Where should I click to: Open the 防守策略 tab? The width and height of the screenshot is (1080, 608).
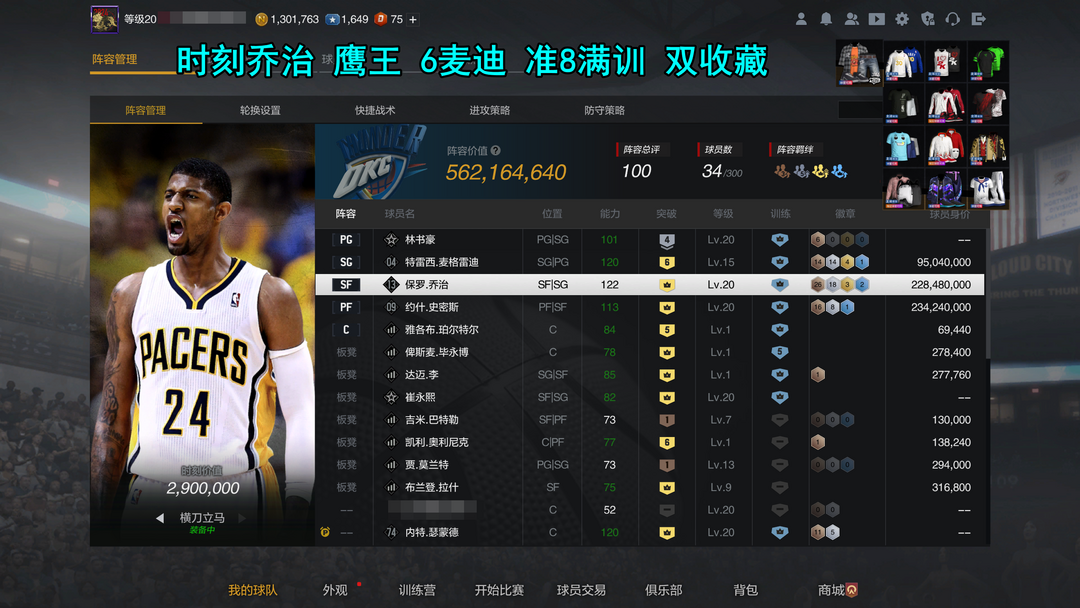point(604,110)
